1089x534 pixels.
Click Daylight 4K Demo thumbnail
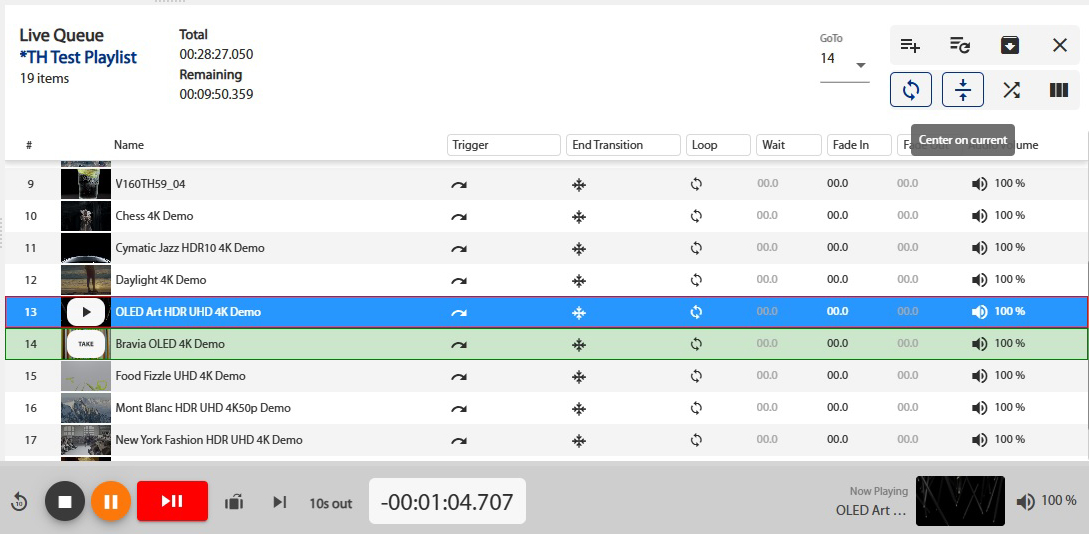point(86,280)
